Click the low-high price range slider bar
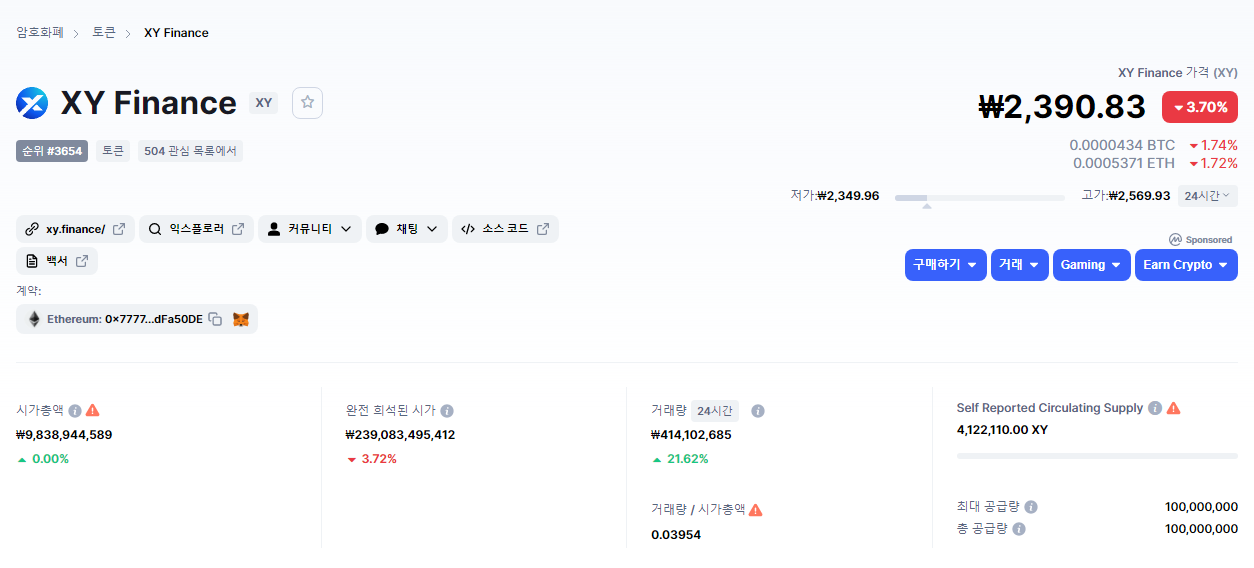This screenshot has height=568, width=1254. pyautogui.click(x=979, y=198)
